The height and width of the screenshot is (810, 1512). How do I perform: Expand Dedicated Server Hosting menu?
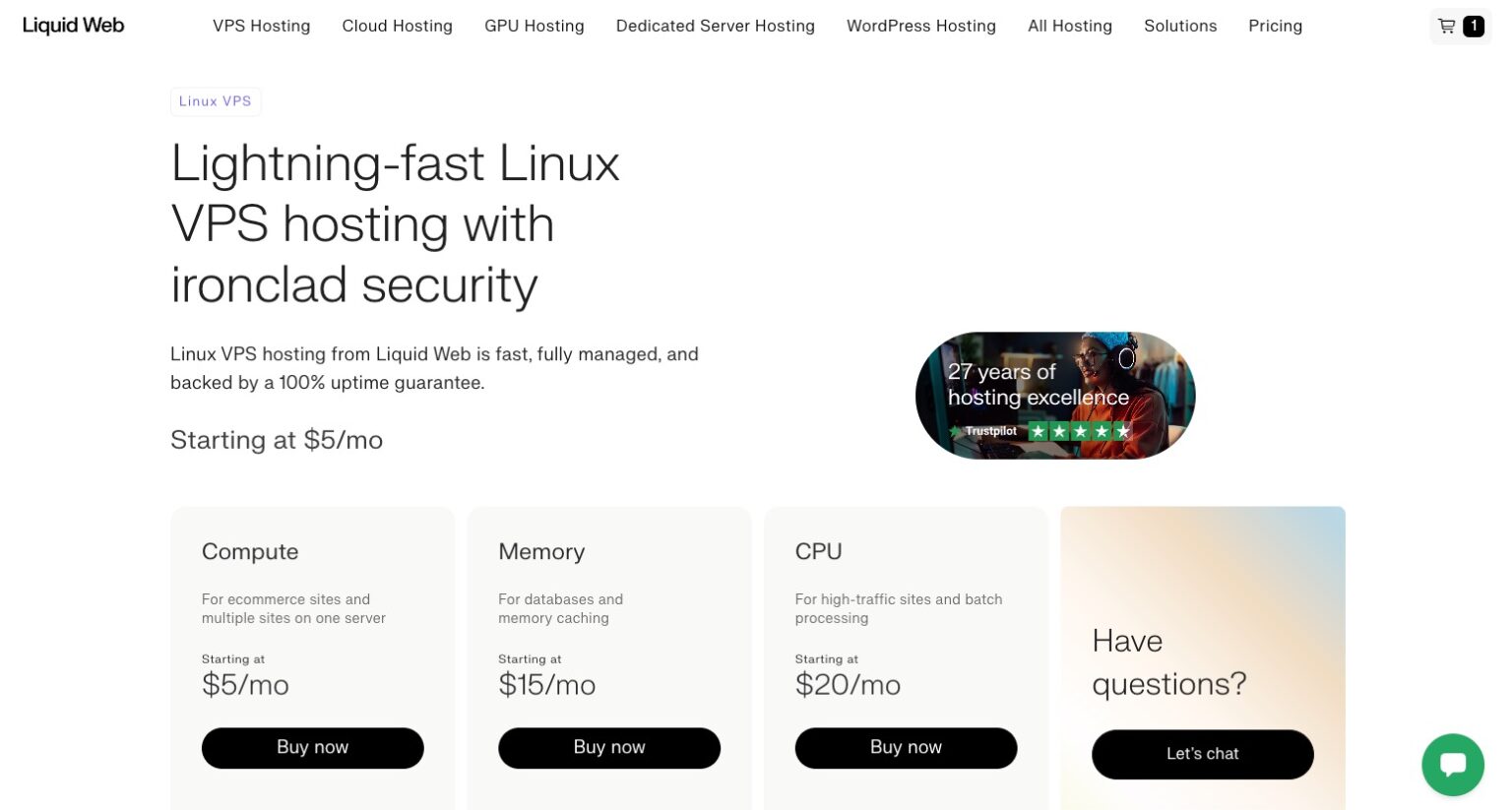click(x=715, y=27)
